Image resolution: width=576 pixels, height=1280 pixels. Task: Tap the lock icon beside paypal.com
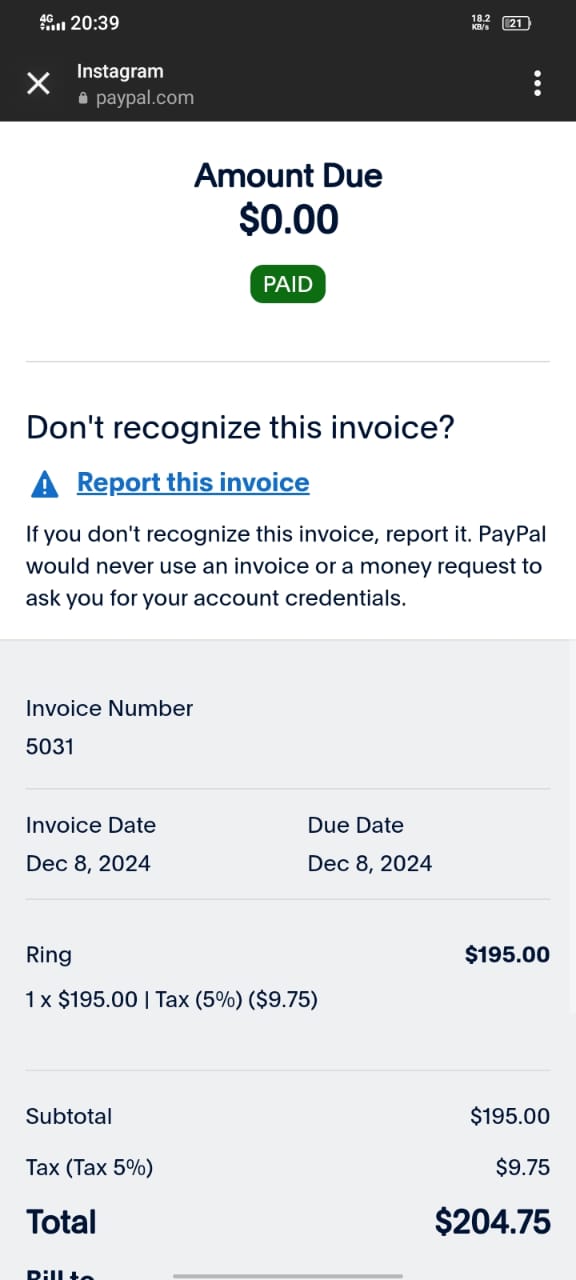point(83,99)
